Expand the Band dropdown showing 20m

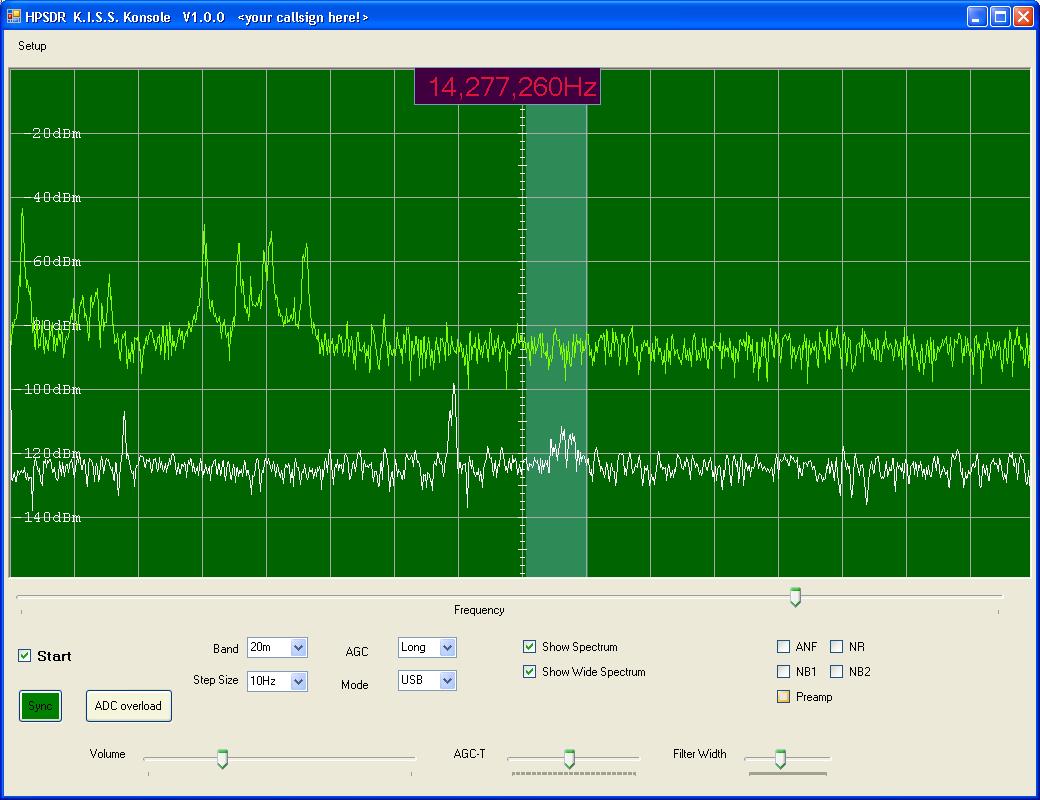pyautogui.click(x=298, y=648)
